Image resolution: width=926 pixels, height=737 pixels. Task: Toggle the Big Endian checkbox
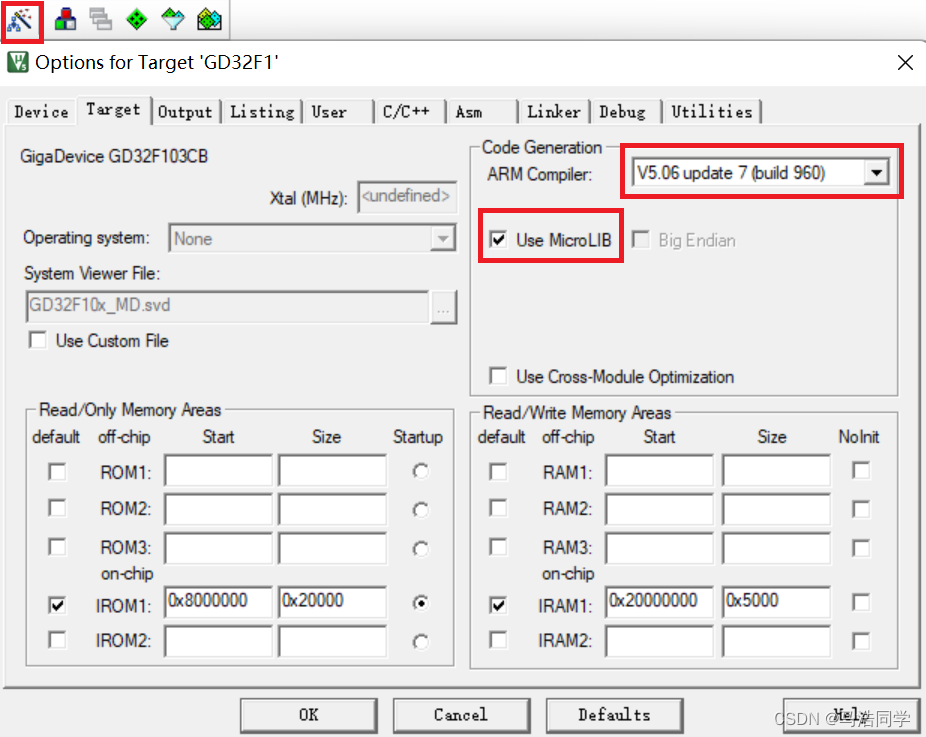click(640, 240)
